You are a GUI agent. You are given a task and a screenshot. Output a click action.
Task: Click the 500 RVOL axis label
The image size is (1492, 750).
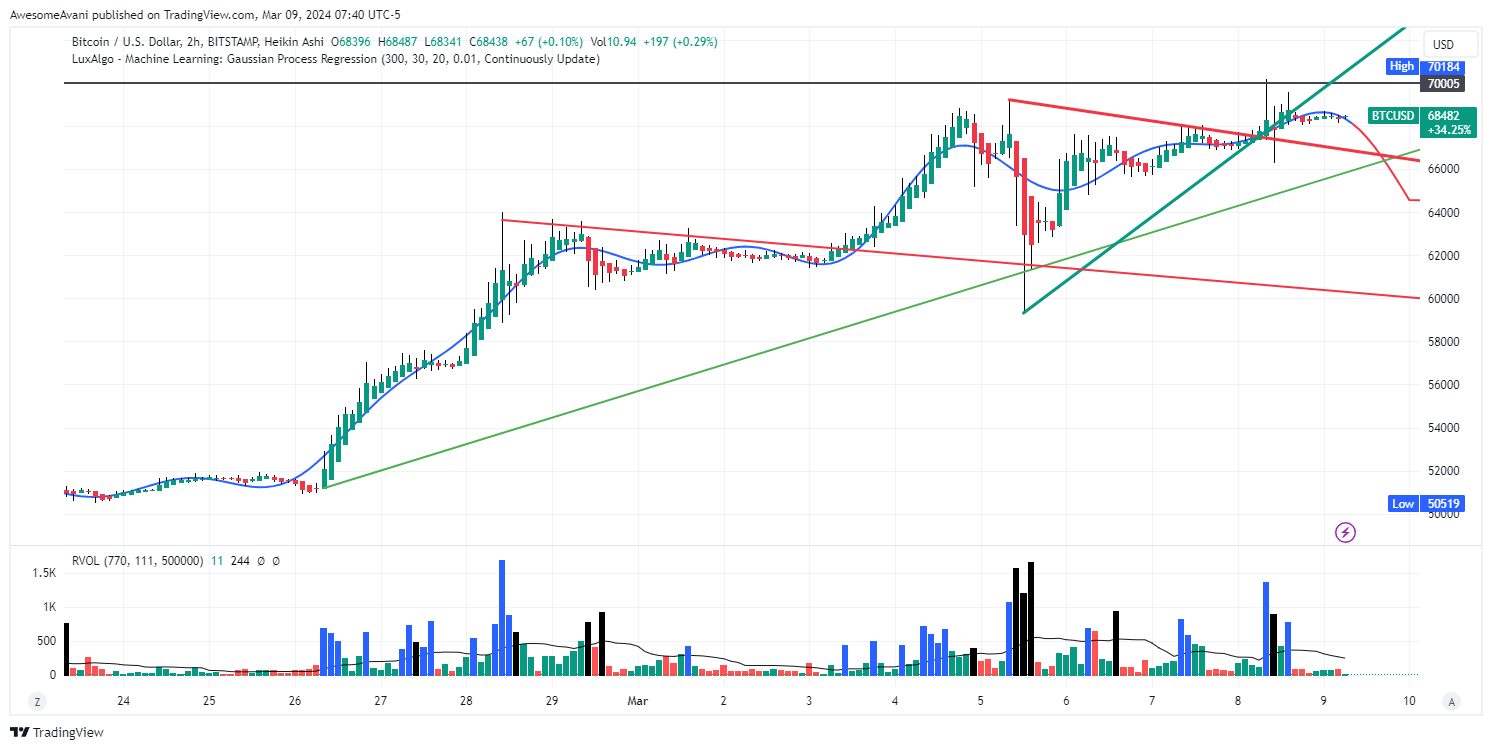click(46, 641)
